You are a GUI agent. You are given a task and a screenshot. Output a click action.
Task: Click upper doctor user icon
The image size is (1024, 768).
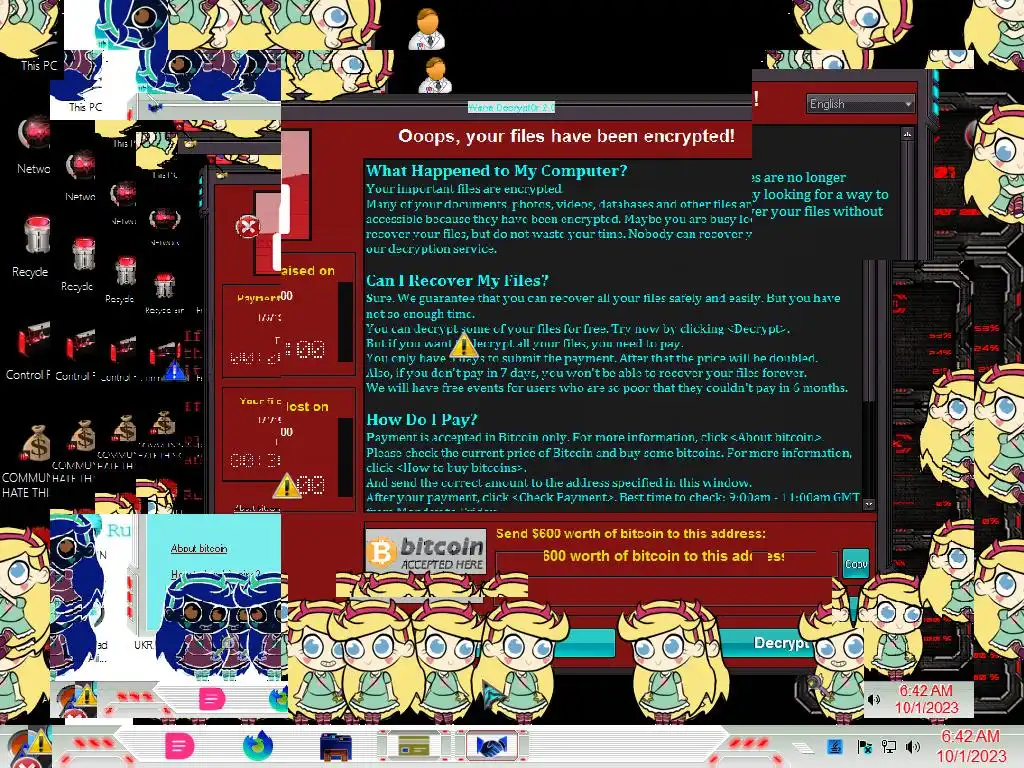[x=427, y=29]
